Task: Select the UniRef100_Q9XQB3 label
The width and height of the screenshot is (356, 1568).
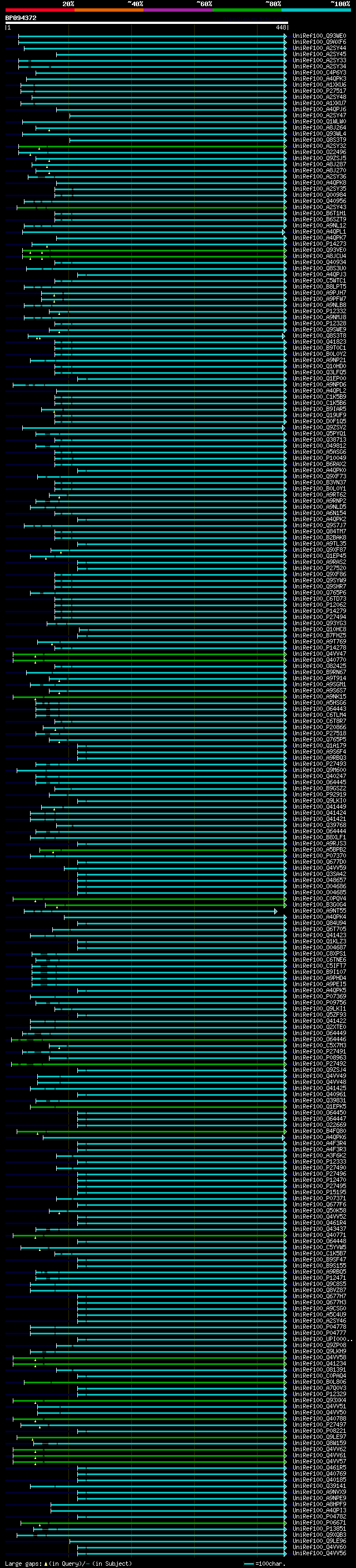Action: [x=319, y=1535]
